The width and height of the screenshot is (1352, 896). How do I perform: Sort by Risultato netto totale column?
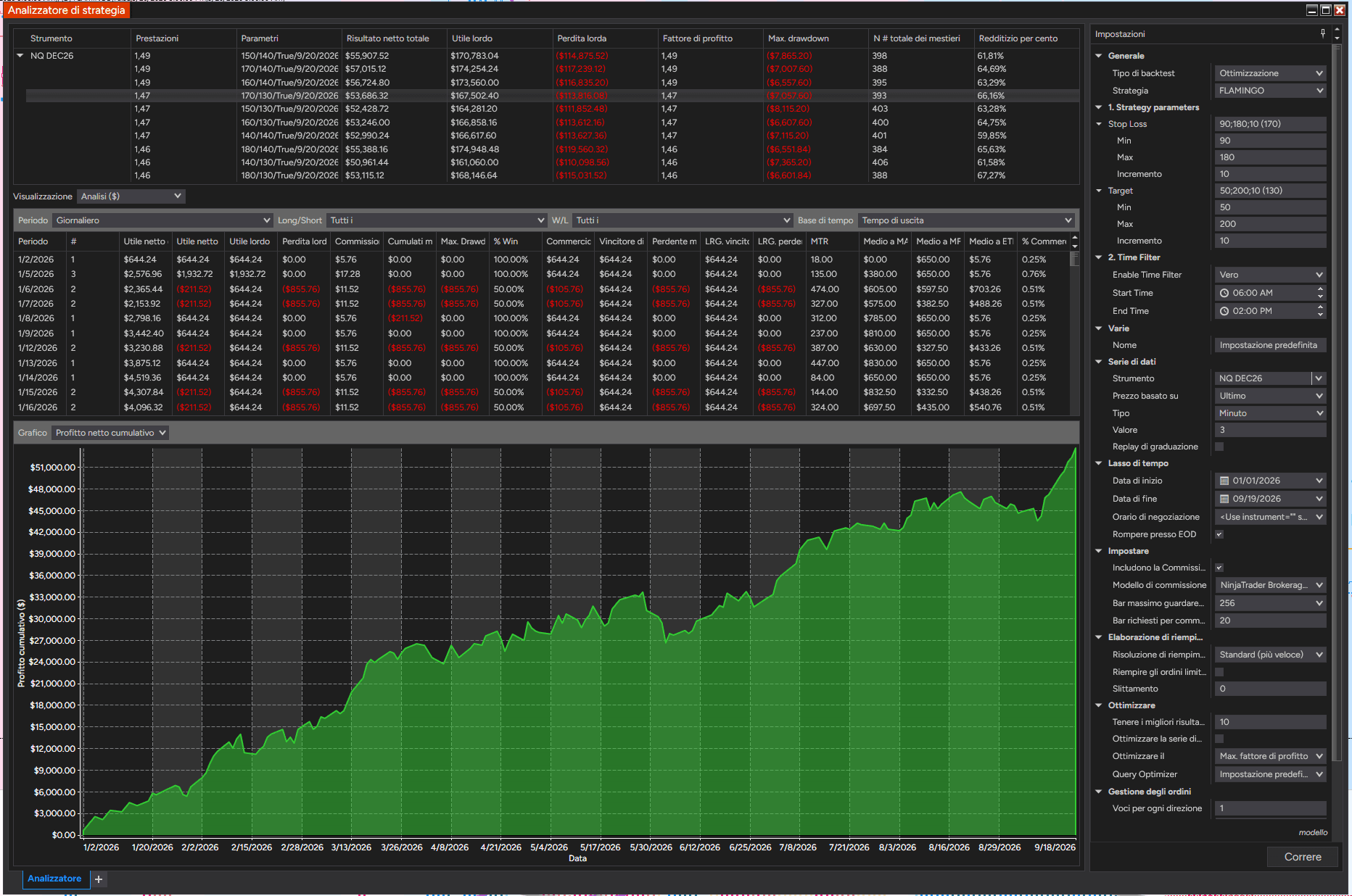(x=394, y=38)
